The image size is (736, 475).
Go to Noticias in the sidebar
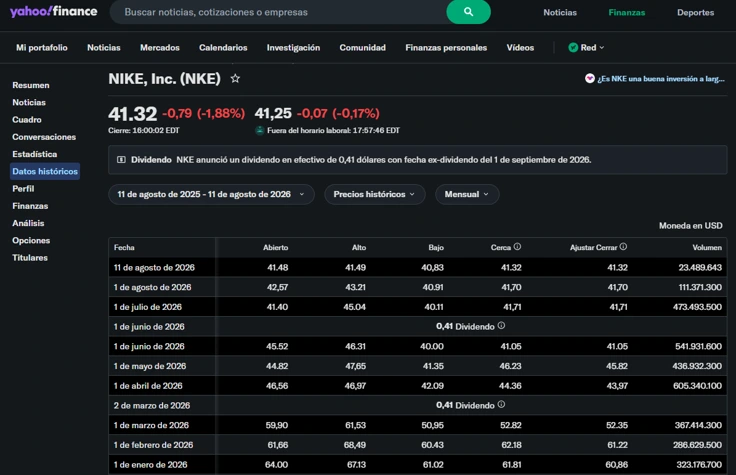[x=29, y=102]
